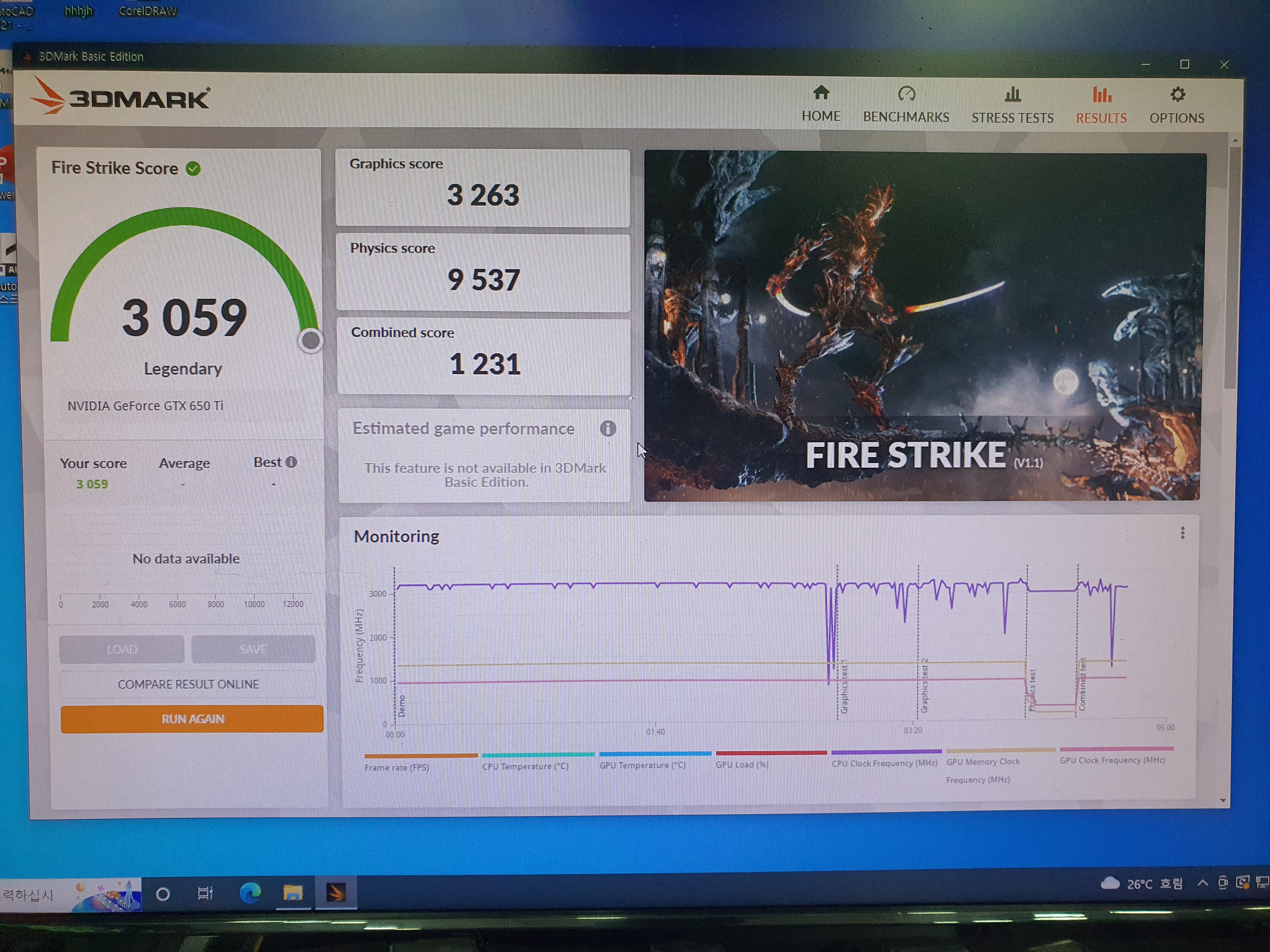Click the SAVE button
This screenshot has width=1270, height=952.
click(253, 649)
